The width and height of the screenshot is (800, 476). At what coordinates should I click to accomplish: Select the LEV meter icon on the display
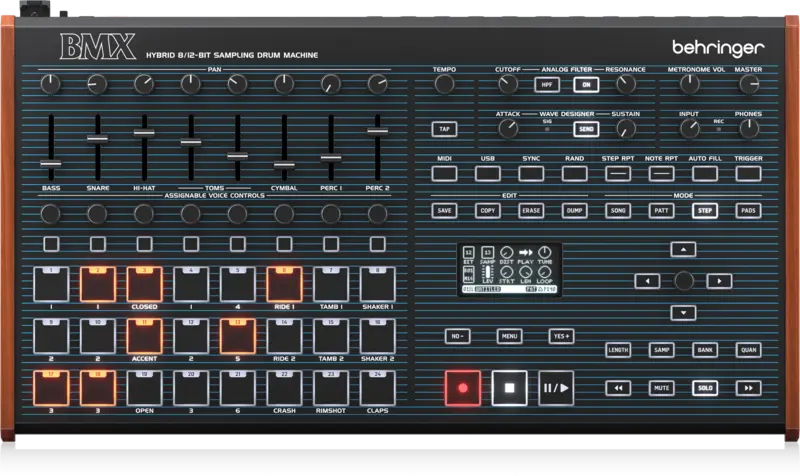[x=488, y=272]
